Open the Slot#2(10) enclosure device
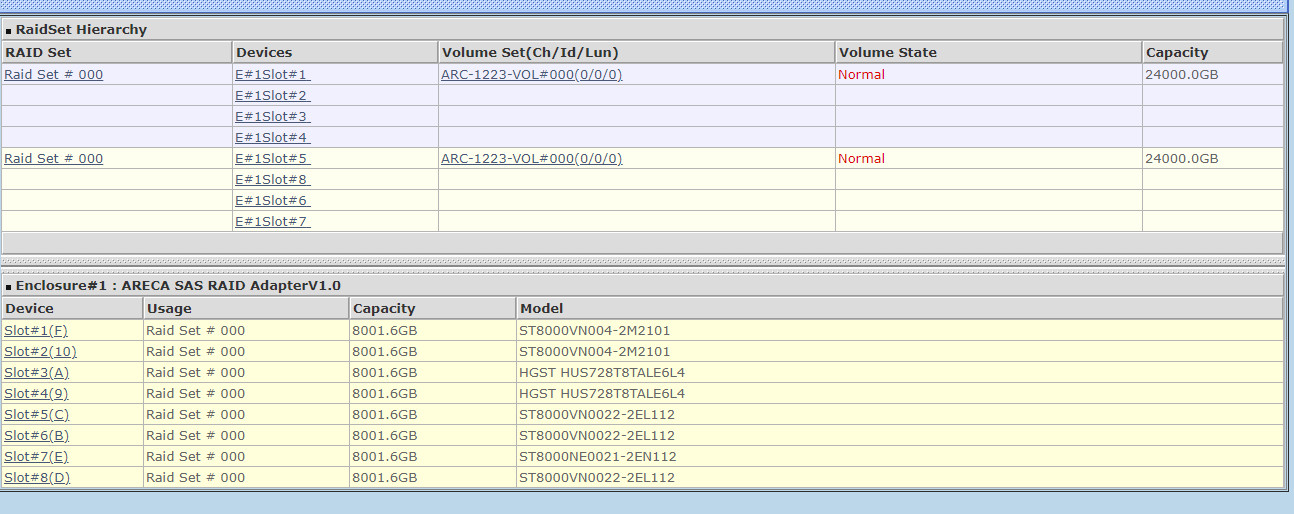Viewport: 1294px width, 514px height. pos(40,352)
